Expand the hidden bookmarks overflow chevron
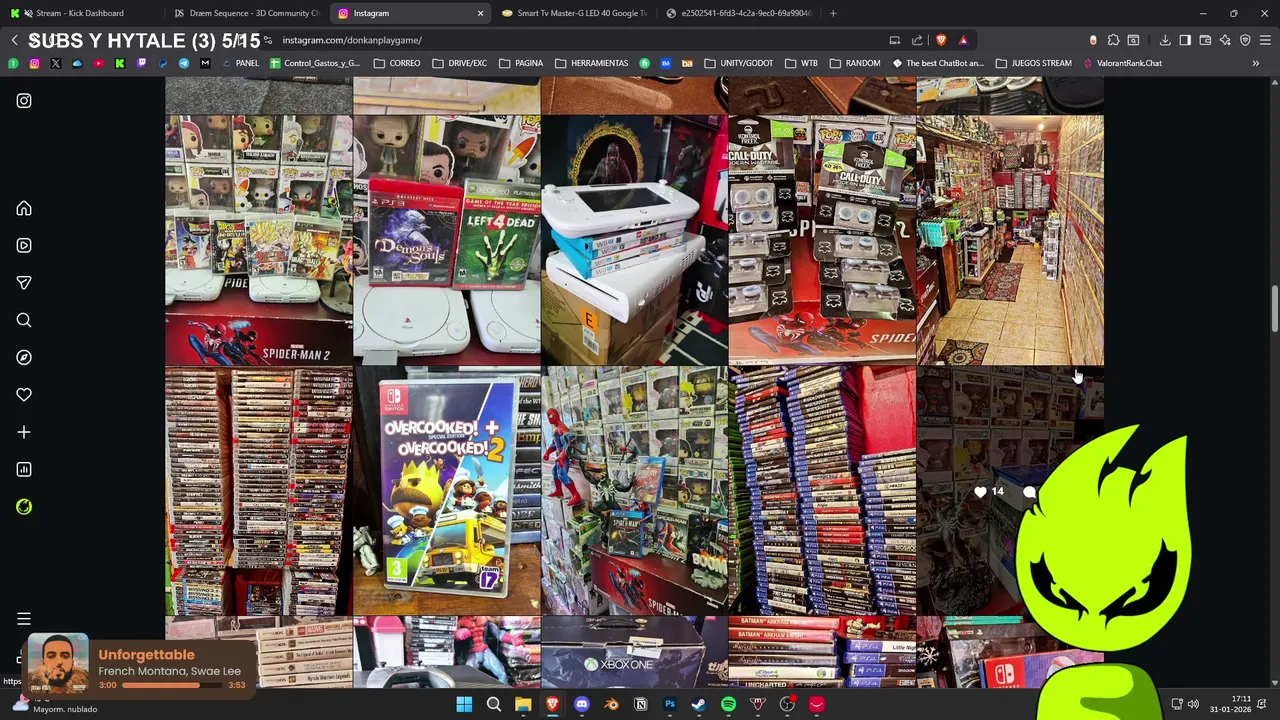 click(1255, 63)
